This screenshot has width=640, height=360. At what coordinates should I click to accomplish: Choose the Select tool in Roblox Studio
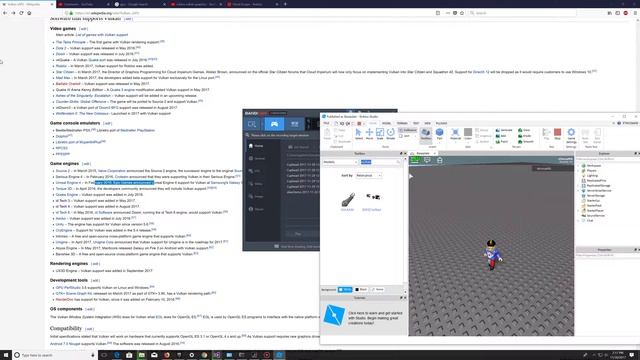(x=358, y=134)
